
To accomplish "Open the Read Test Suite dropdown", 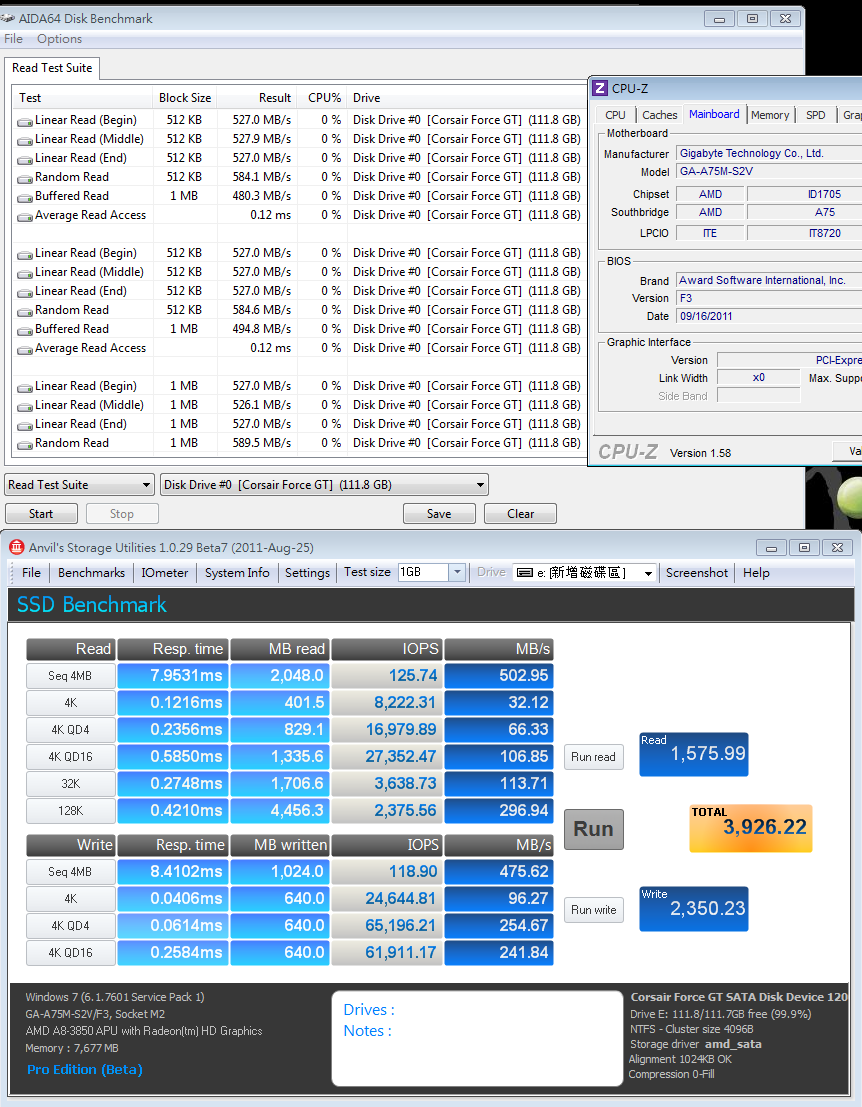I will (x=79, y=485).
